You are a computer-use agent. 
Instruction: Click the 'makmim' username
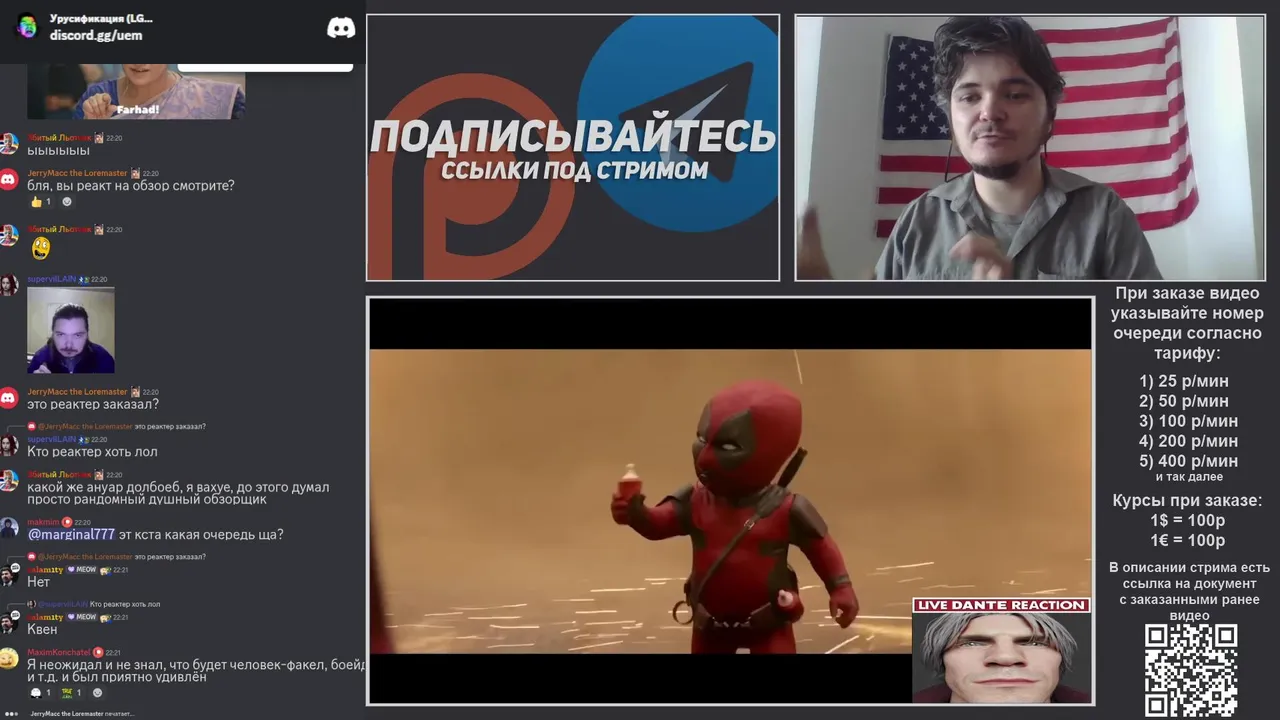(43, 522)
